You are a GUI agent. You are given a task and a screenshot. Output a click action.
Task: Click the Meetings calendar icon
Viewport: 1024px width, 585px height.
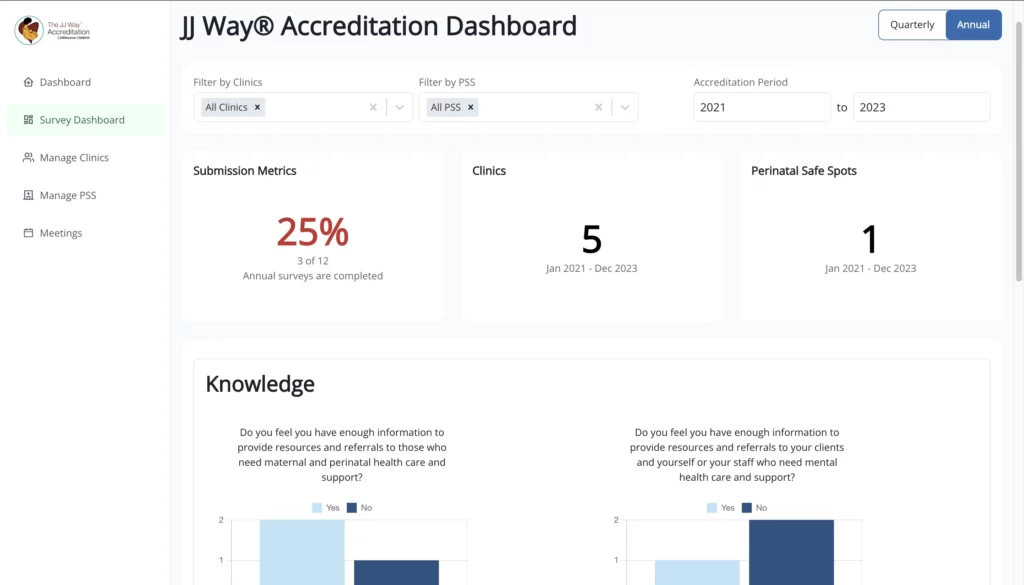tap(28, 233)
